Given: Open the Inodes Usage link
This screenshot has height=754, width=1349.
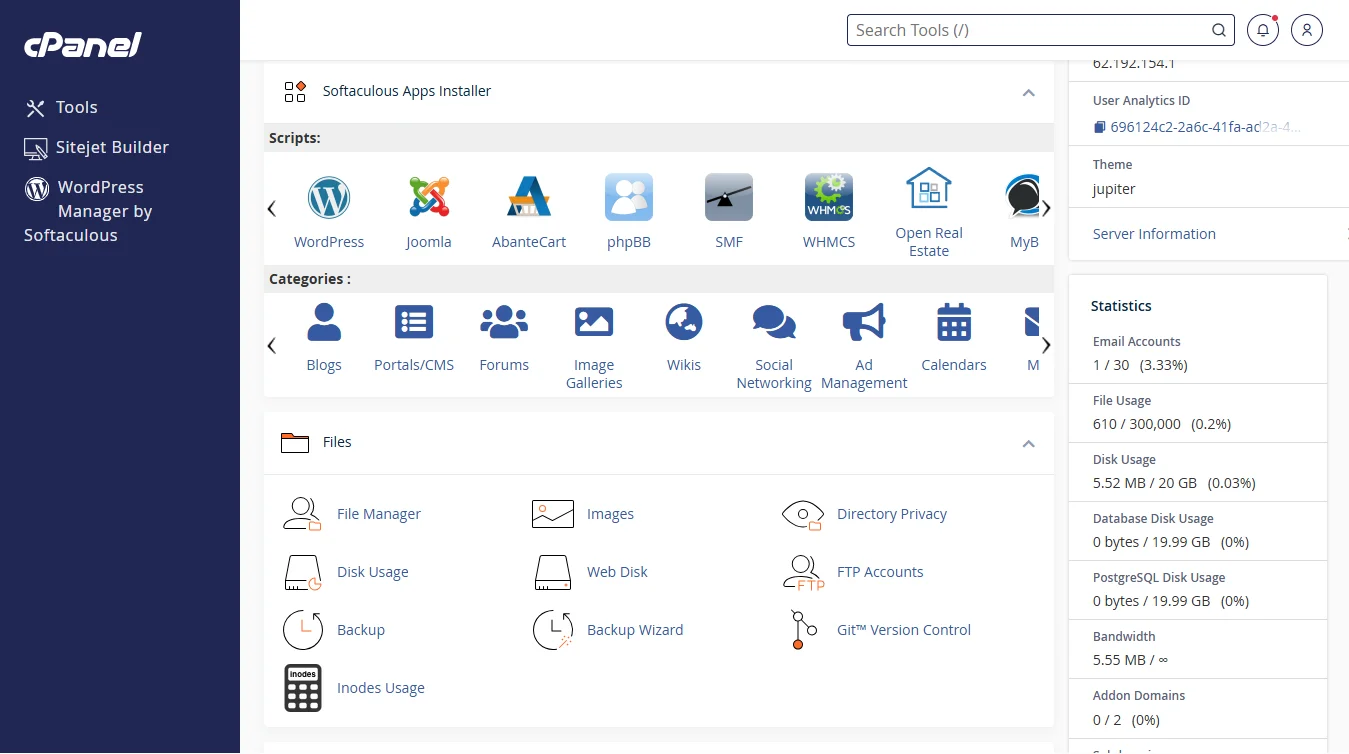Looking at the screenshot, I should (381, 688).
